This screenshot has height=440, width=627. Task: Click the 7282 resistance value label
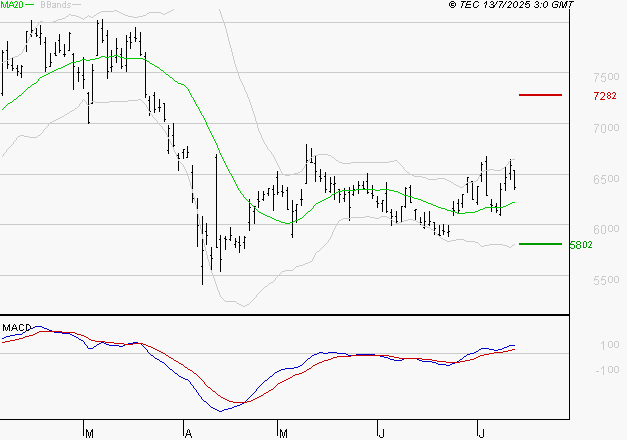click(x=604, y=96)
